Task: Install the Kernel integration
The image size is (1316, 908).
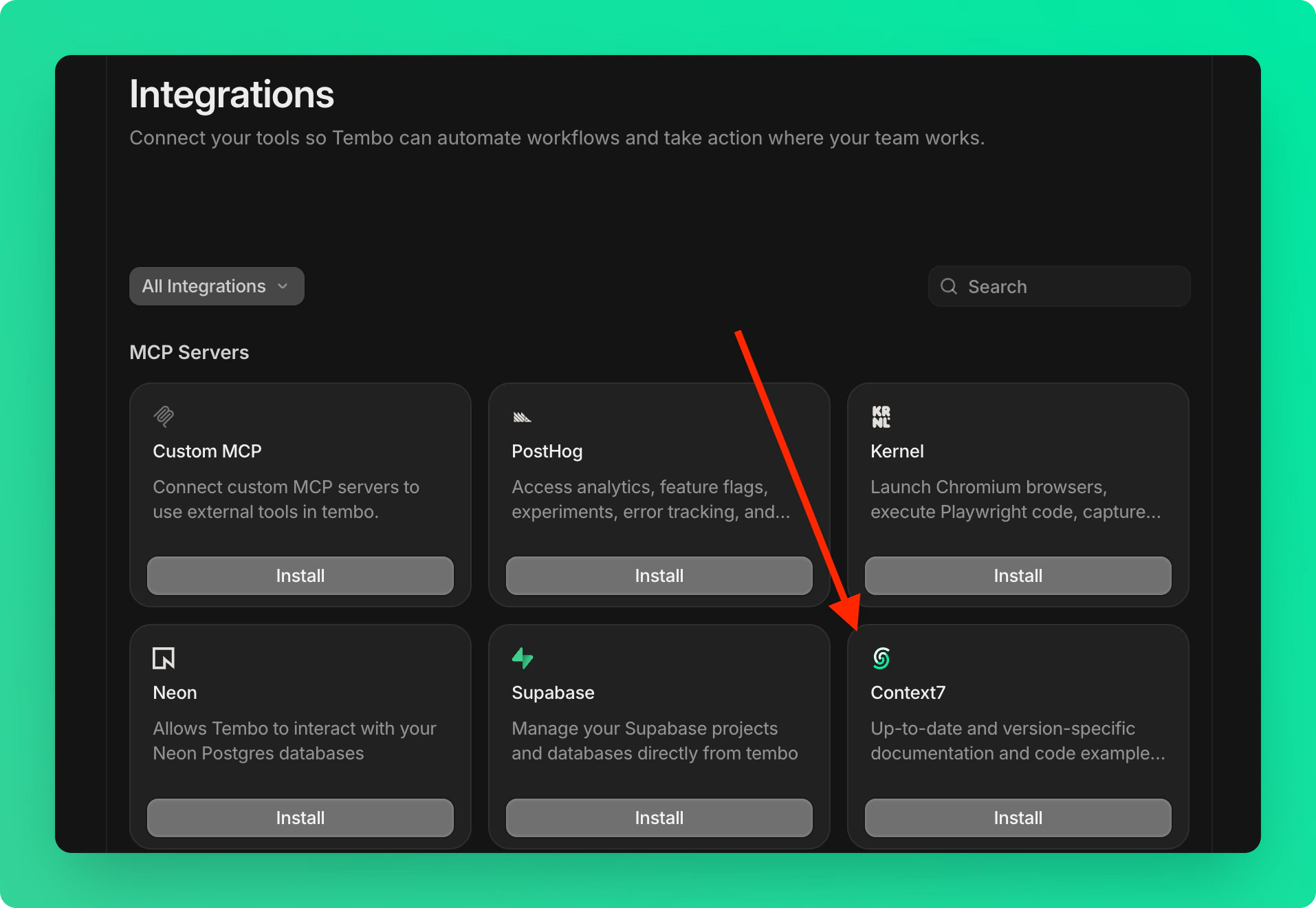Action: [1017, 576]
